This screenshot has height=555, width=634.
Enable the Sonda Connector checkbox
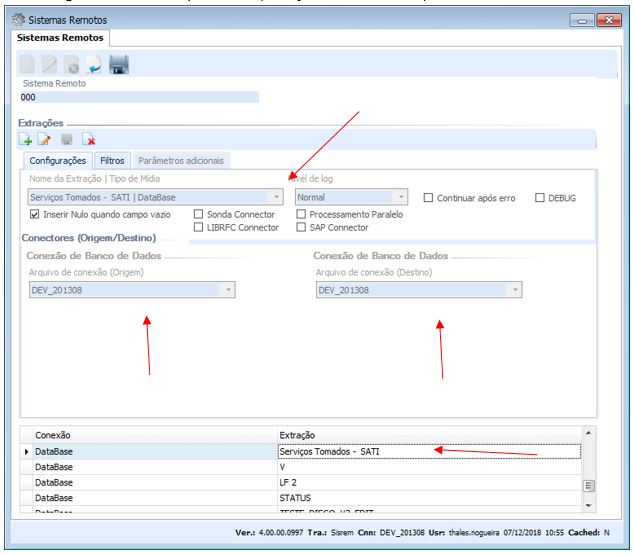[x=198, y=214]
